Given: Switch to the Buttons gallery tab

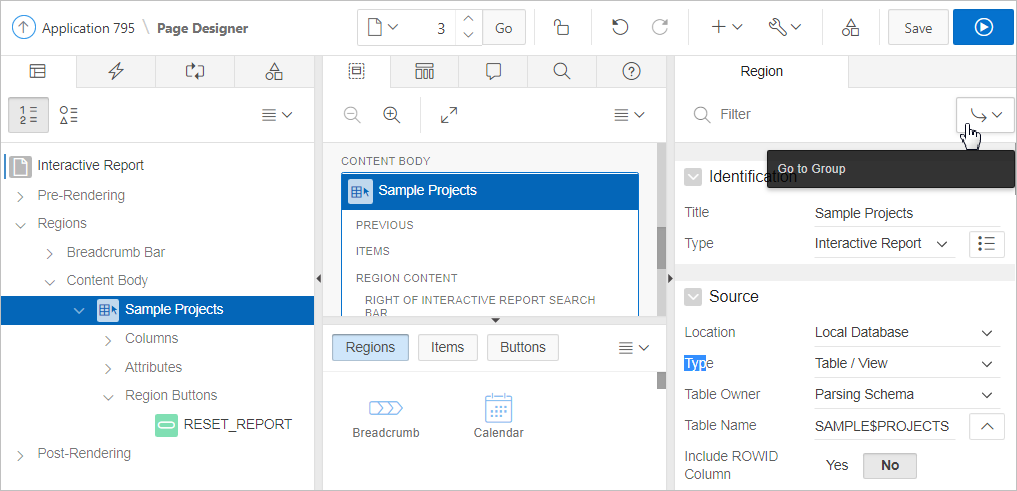Looking at the screenshot, I should point(522,347).
